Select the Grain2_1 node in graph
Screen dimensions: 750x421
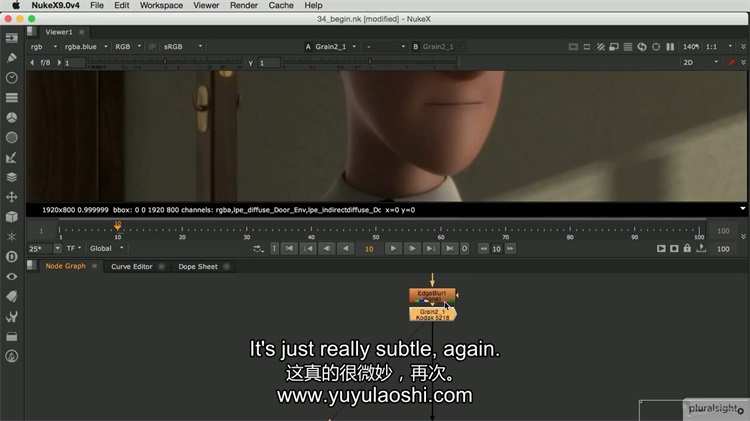tap(432, 314)
